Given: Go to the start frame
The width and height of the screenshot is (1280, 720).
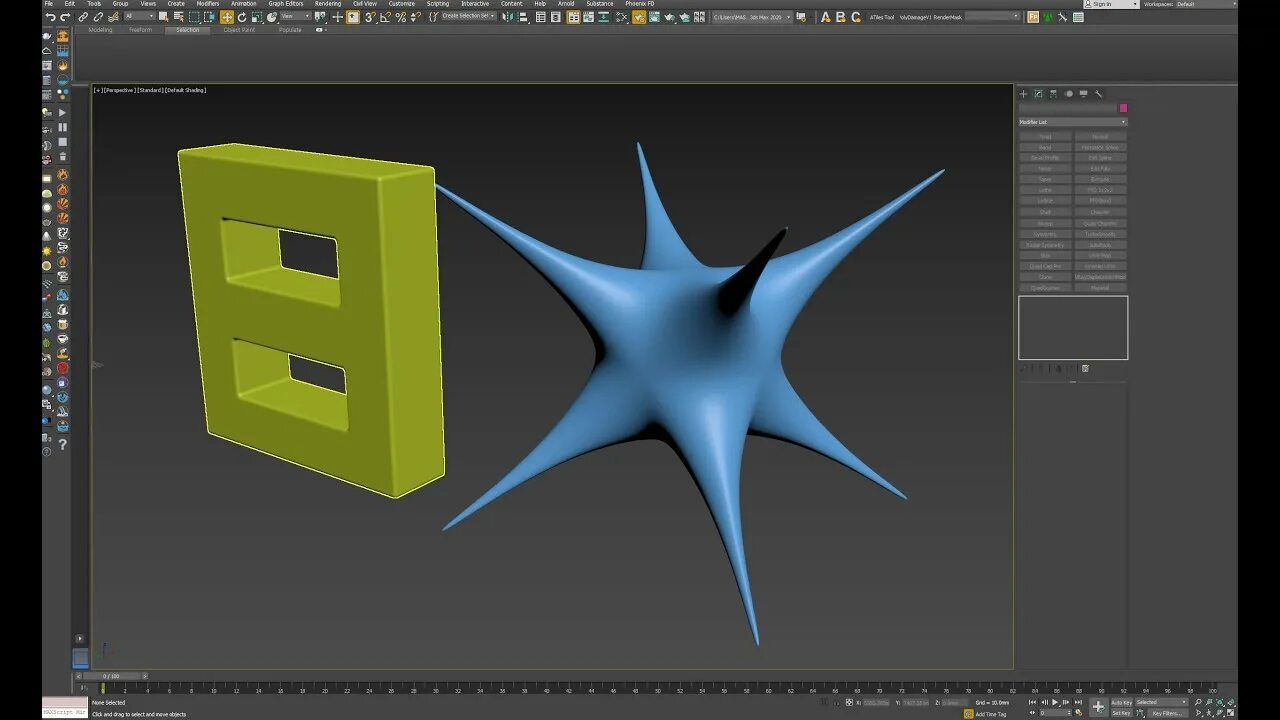Looking at the screenshot, I should pyautogui.click(x=1033, y=703).
